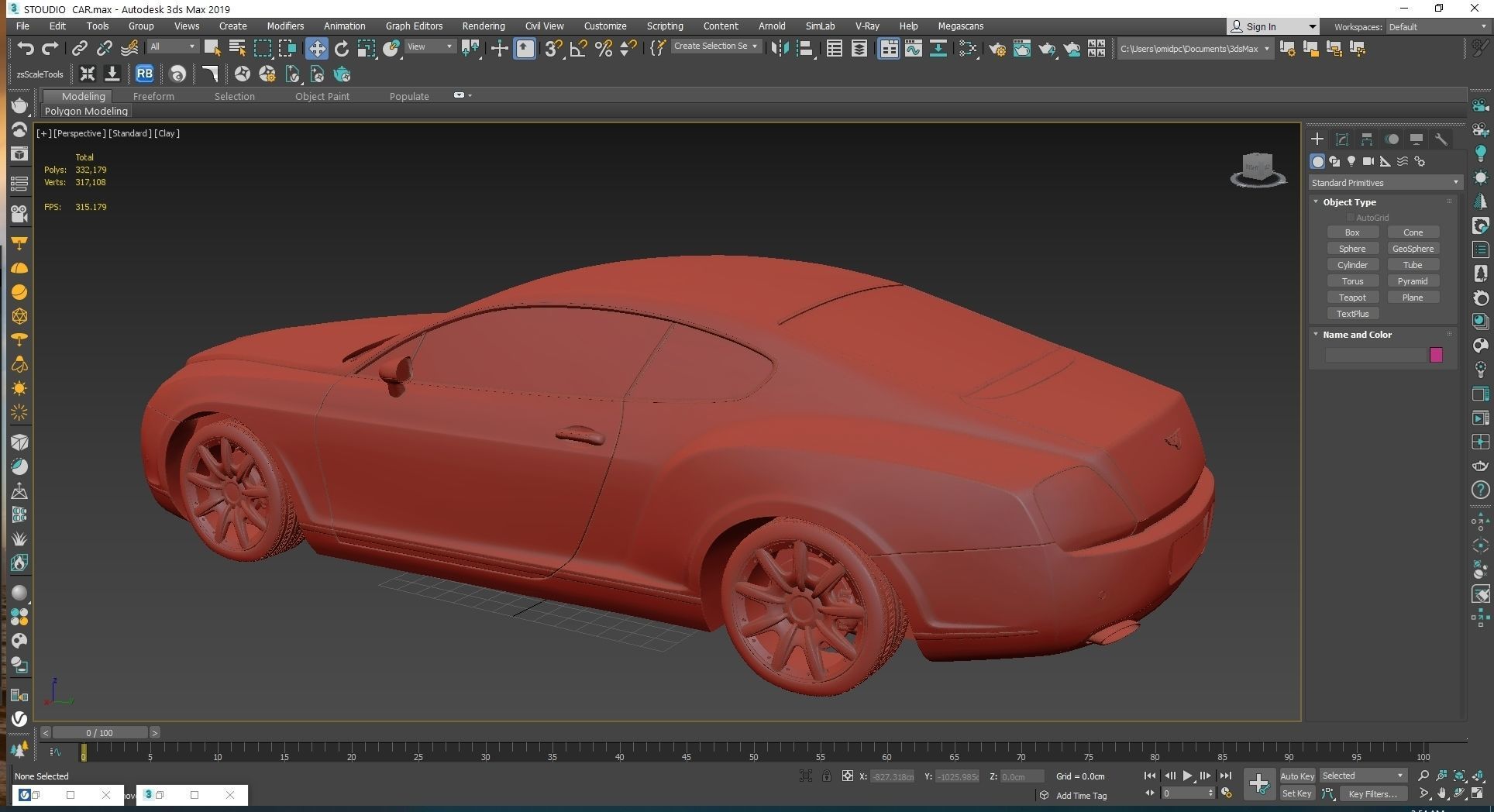
Task: Go to the Start frame button
Action: coord(1150,776)
